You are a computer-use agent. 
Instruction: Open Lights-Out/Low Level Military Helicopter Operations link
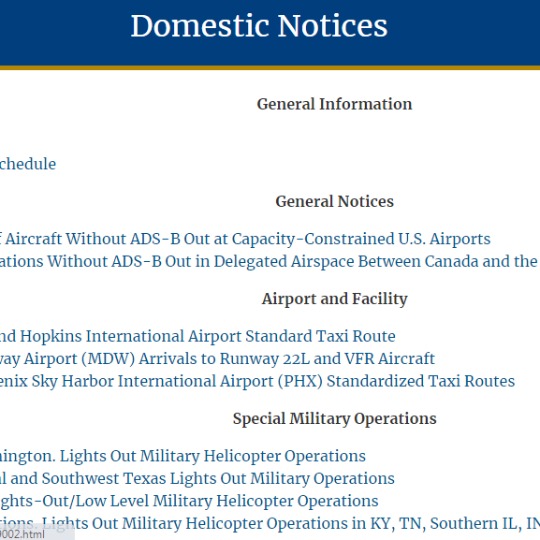(189, 501)
